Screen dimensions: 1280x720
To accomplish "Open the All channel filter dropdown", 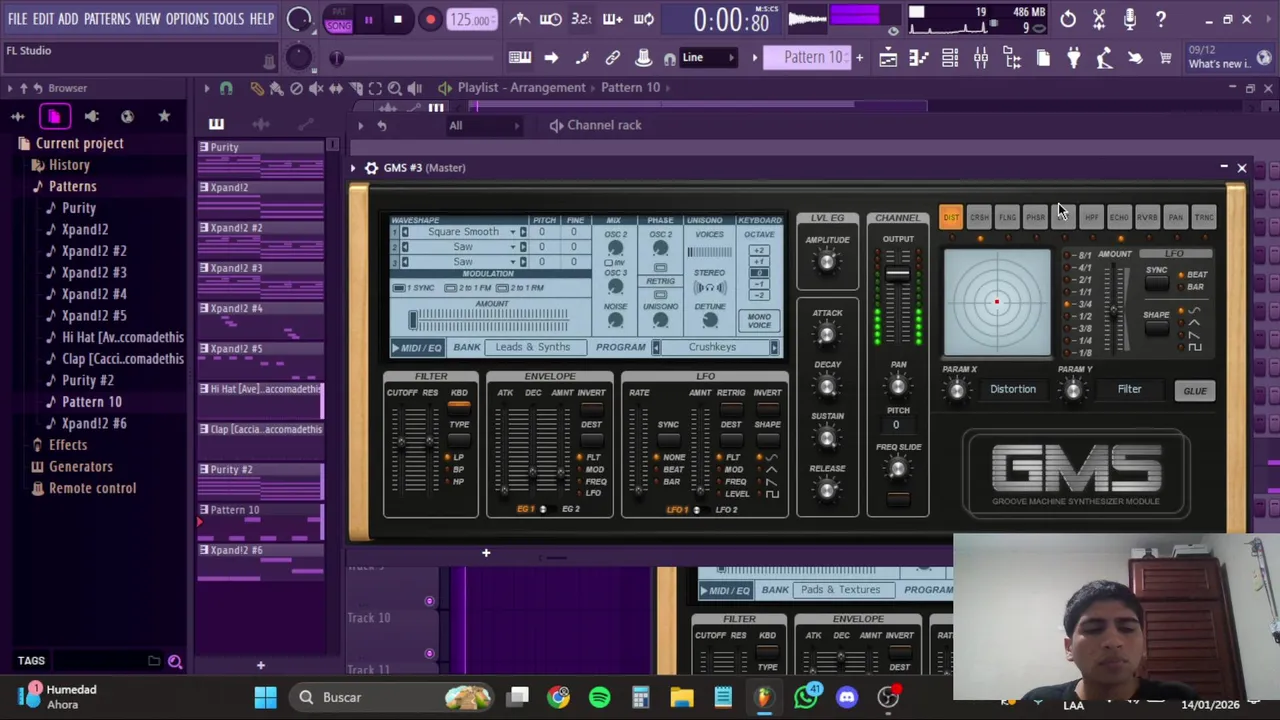I will point(483,125).
